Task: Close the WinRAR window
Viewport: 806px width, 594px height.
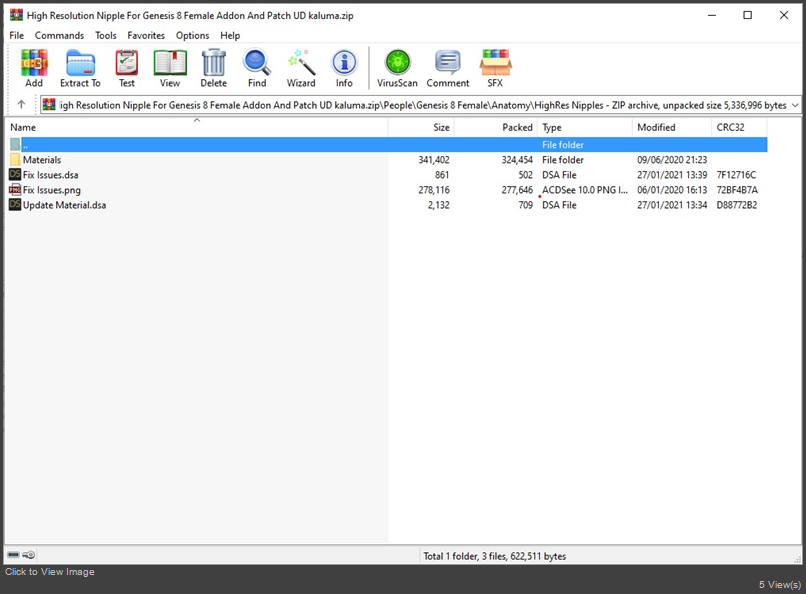Action: click(783, 15)
